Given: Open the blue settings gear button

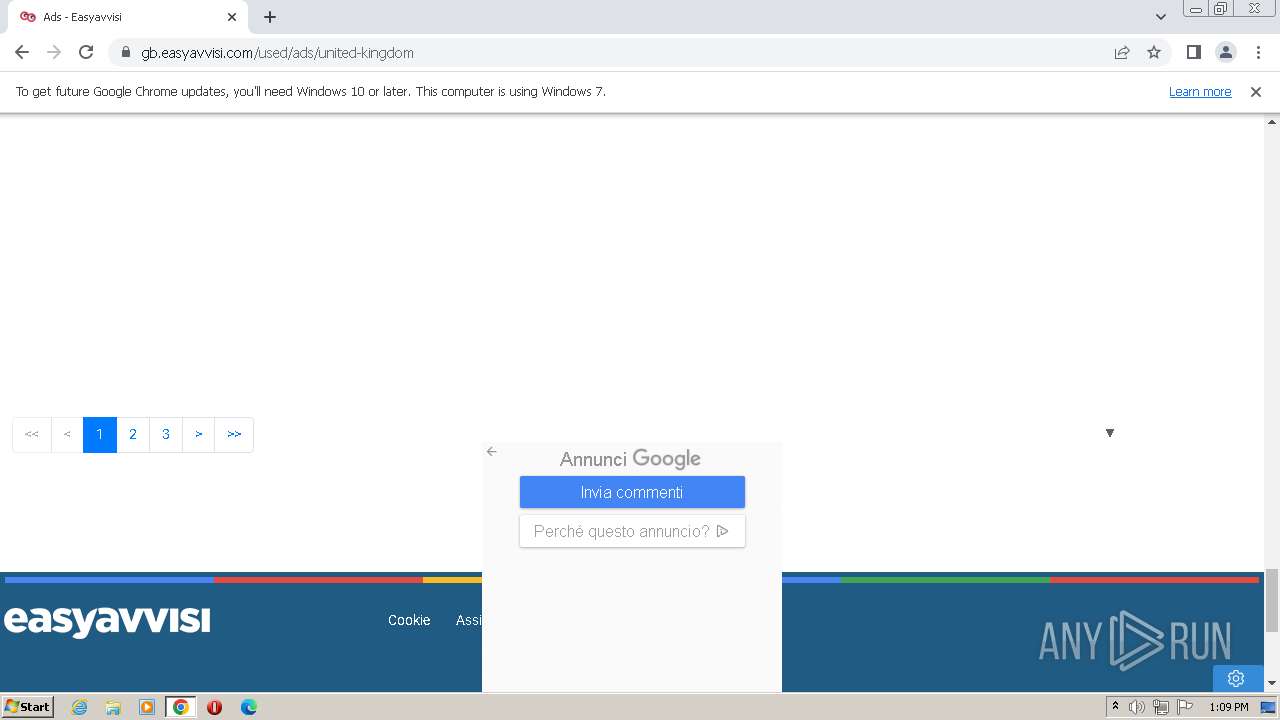Looking at the screenshot, I should click(x=1236, y=678).
